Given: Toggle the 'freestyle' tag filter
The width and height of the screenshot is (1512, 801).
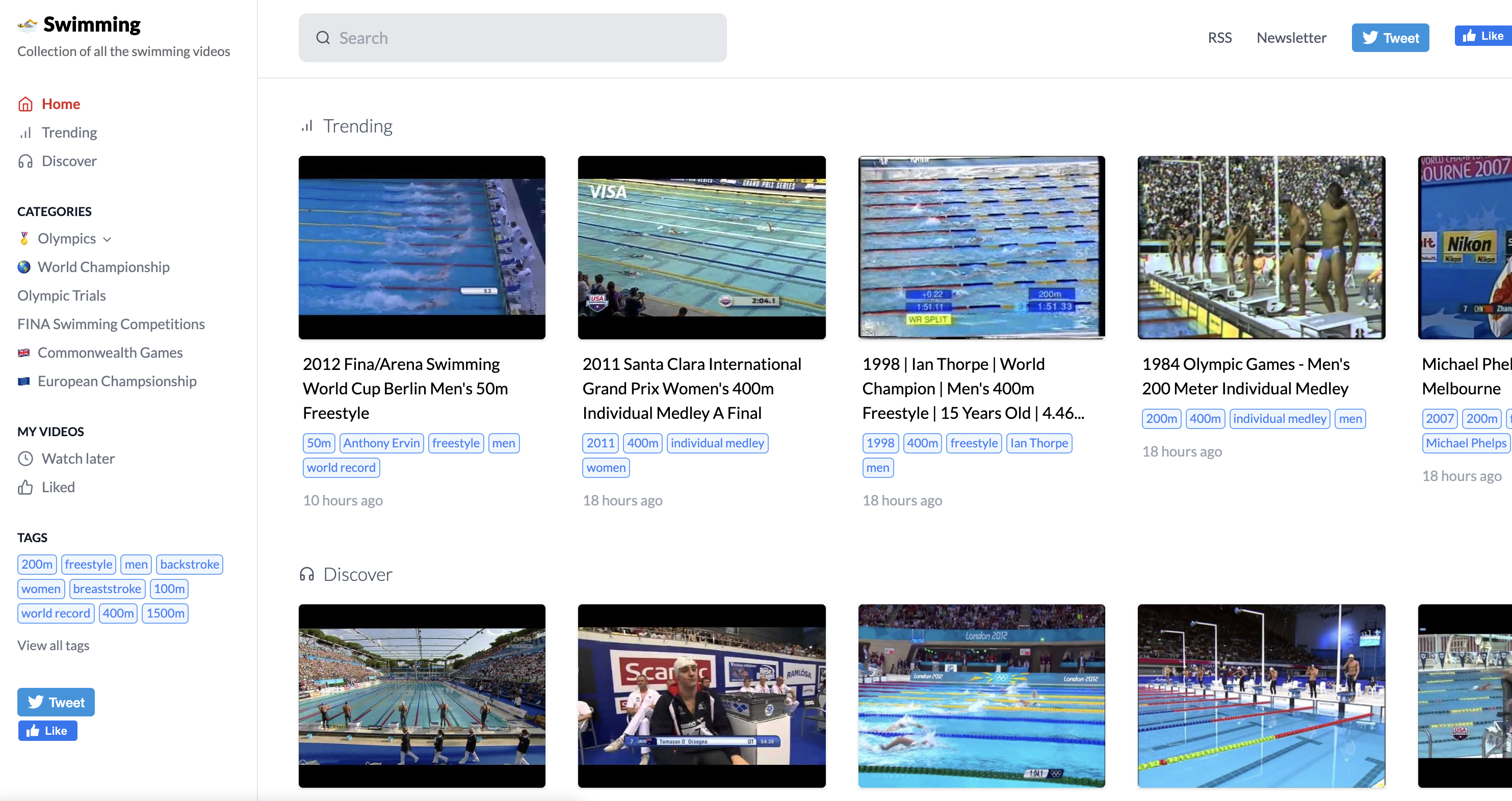Looking at the screenshot, I should [x=89, y=564].
